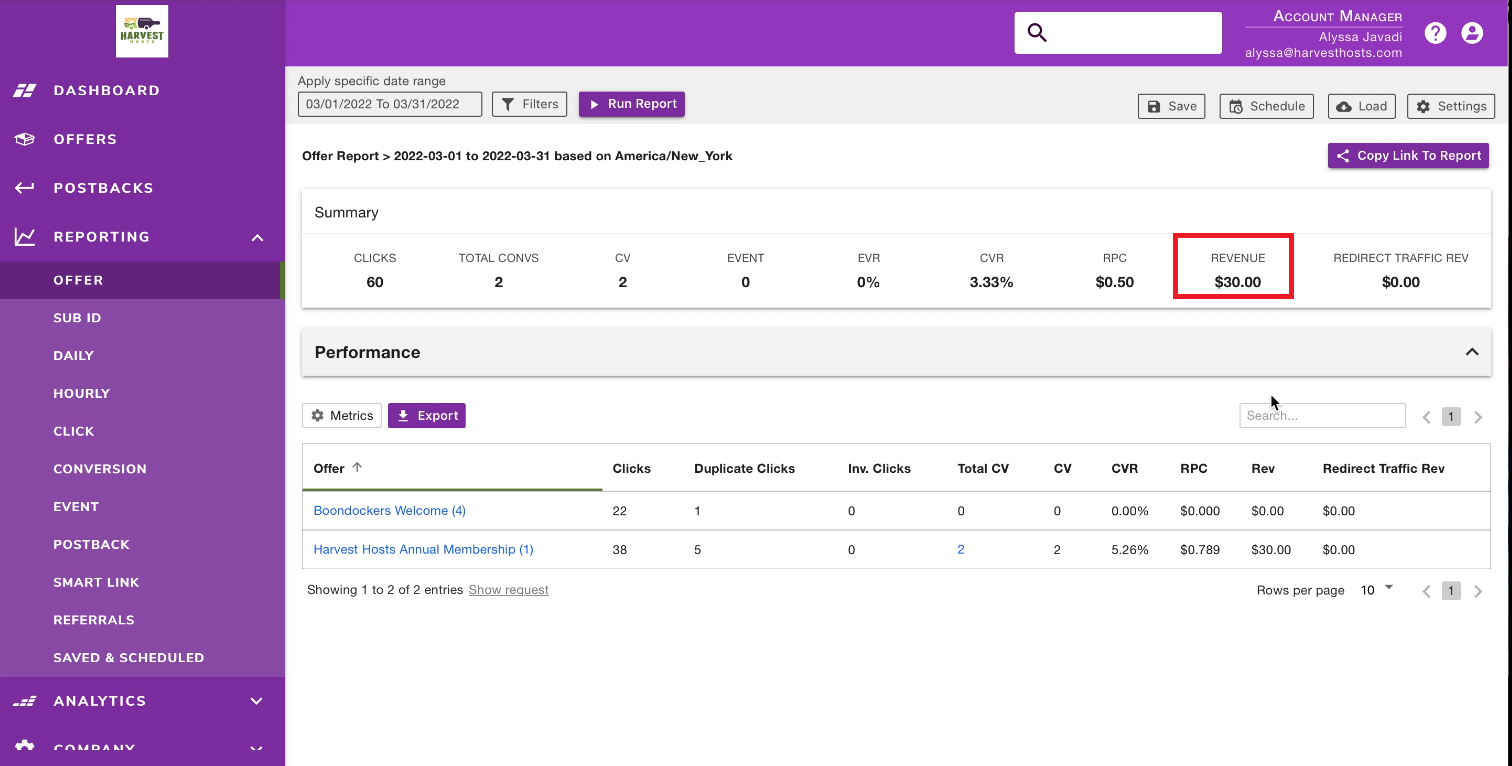This screenshot has height=766, width=1512.
Task: Open report Settings with gear icon
Action: (1451, 106)
